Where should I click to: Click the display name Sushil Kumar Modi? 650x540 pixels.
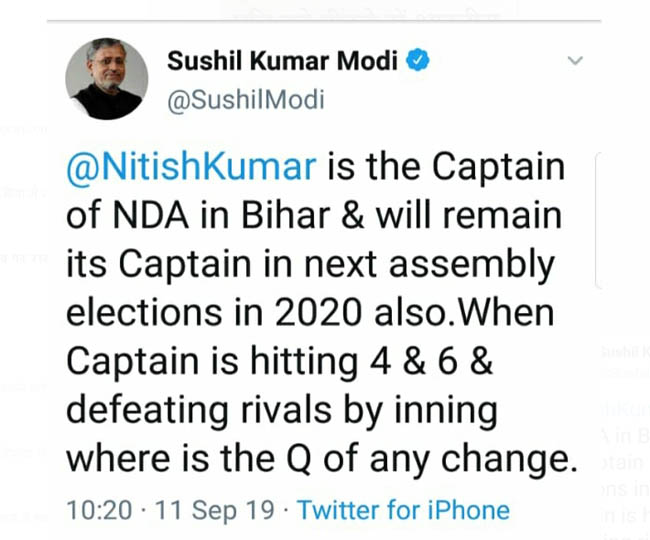[282, 61]
